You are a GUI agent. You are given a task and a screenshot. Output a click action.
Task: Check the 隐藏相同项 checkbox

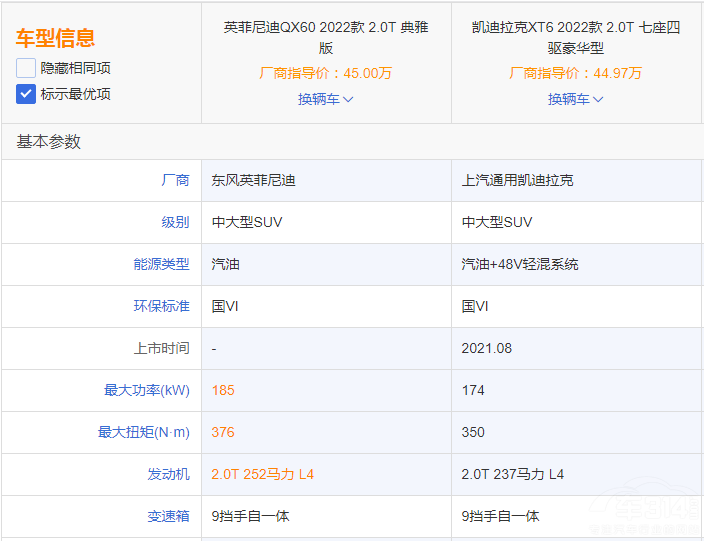click(26, 68)
